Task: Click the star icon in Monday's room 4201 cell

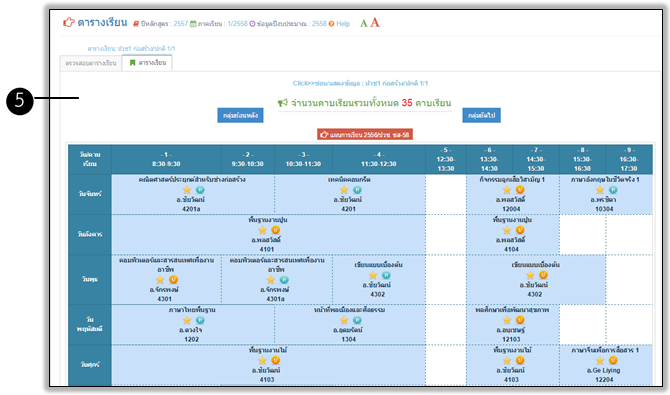Action: [344, 190]
